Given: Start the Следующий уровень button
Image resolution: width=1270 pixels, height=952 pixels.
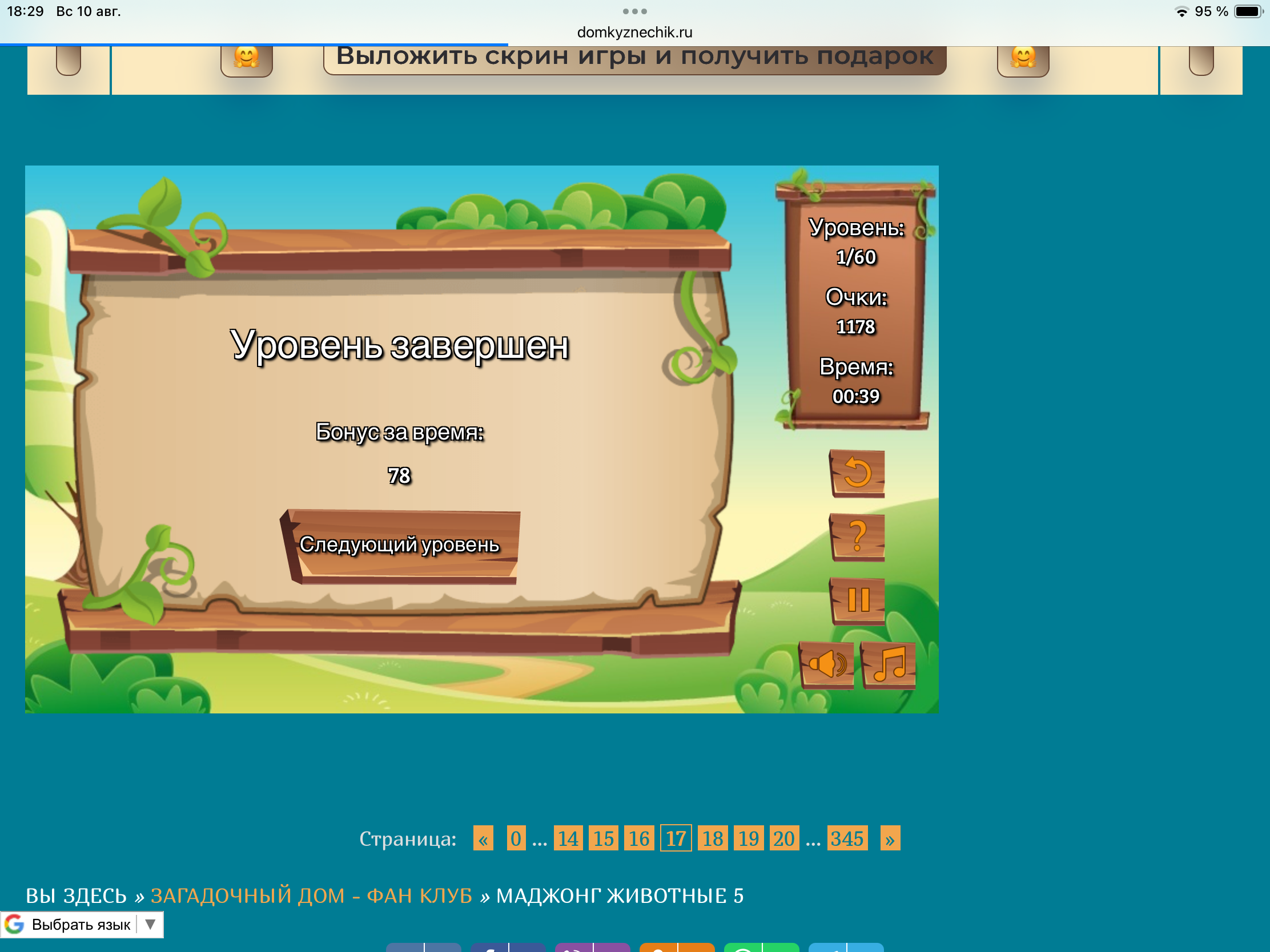Looking at the screenshot, I should coord(400,546).
